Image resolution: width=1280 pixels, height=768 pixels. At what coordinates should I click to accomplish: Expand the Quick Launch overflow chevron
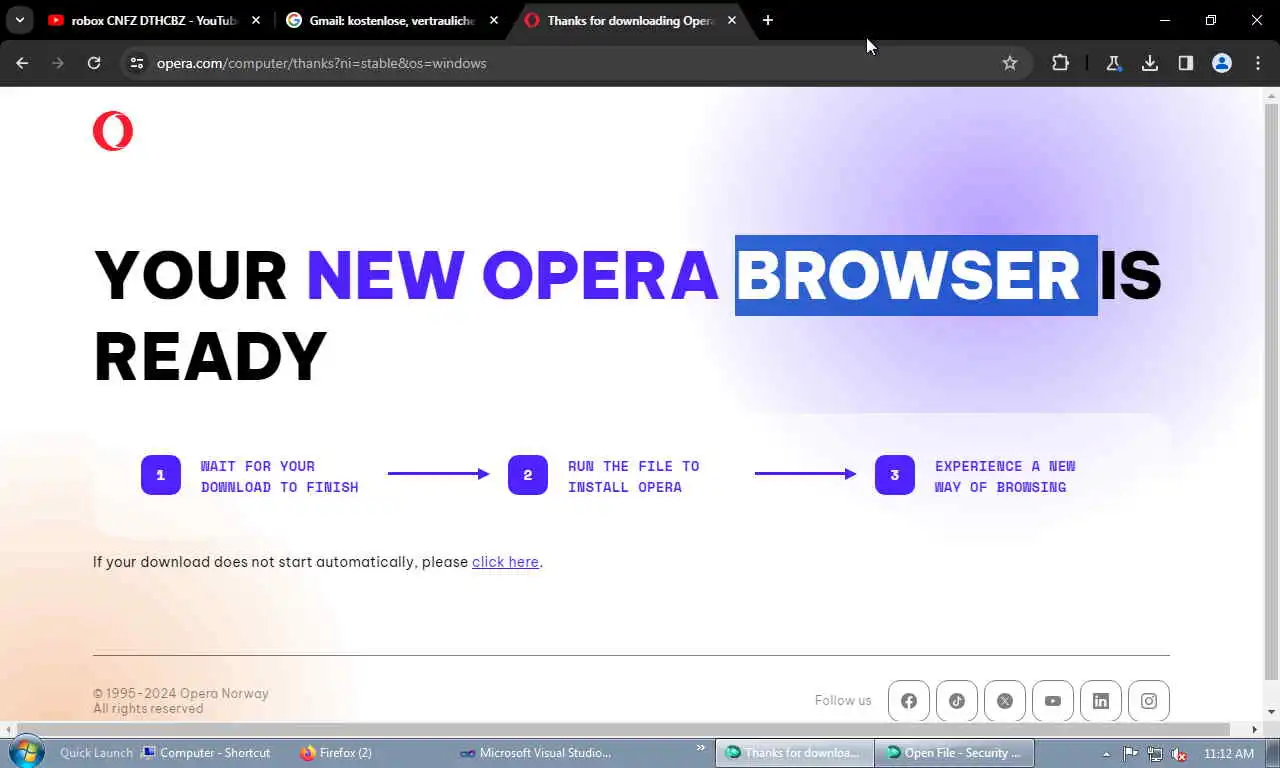[700, 748]
